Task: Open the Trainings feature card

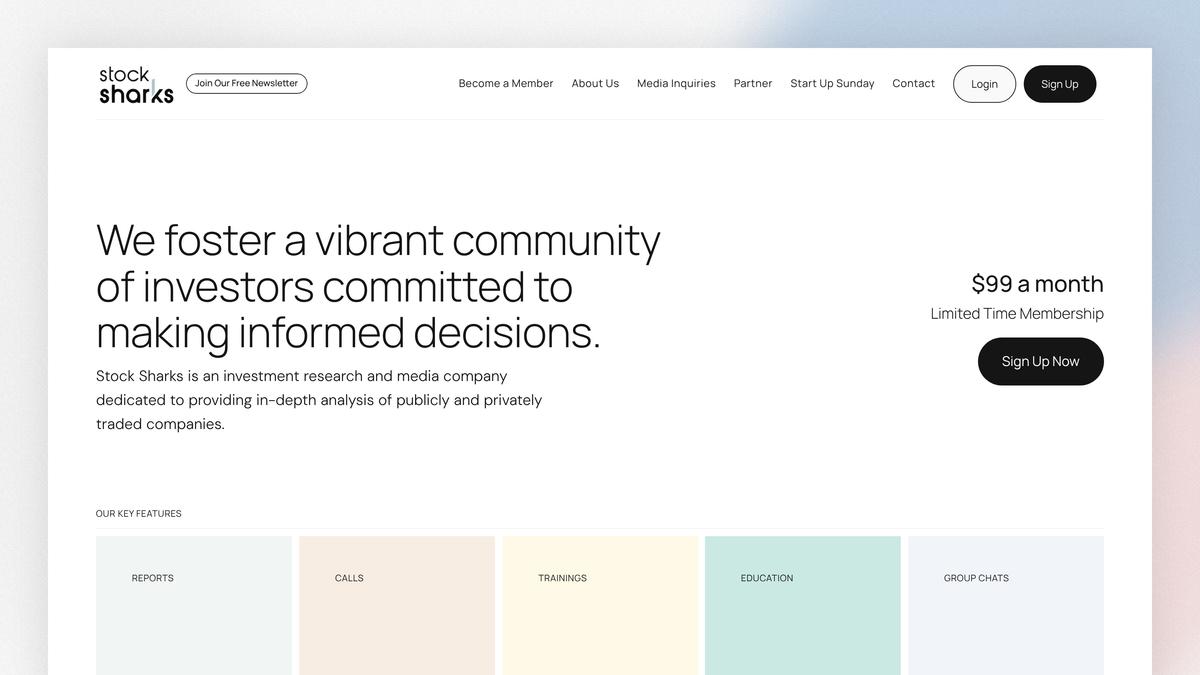Action: tap(600, 605)
